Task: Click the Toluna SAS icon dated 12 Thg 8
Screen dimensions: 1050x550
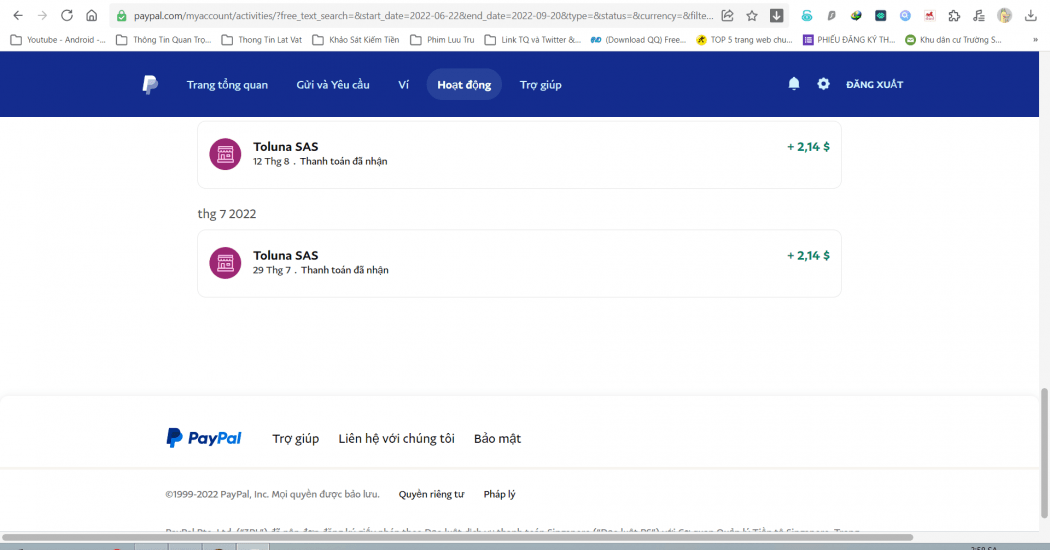Action: (225, 153)
